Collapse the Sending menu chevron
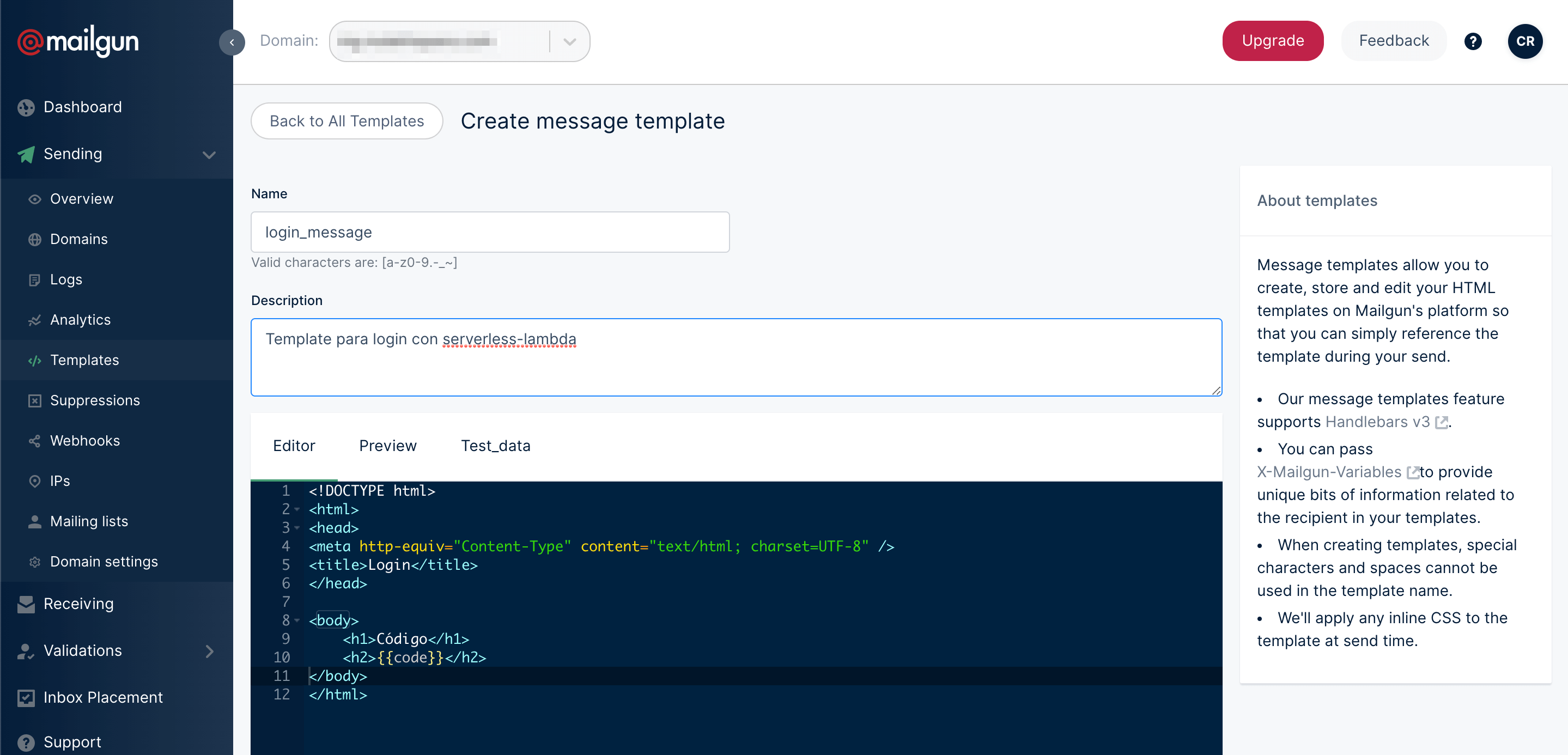This screenshot has width=1568, height=755. pos(209,155)
